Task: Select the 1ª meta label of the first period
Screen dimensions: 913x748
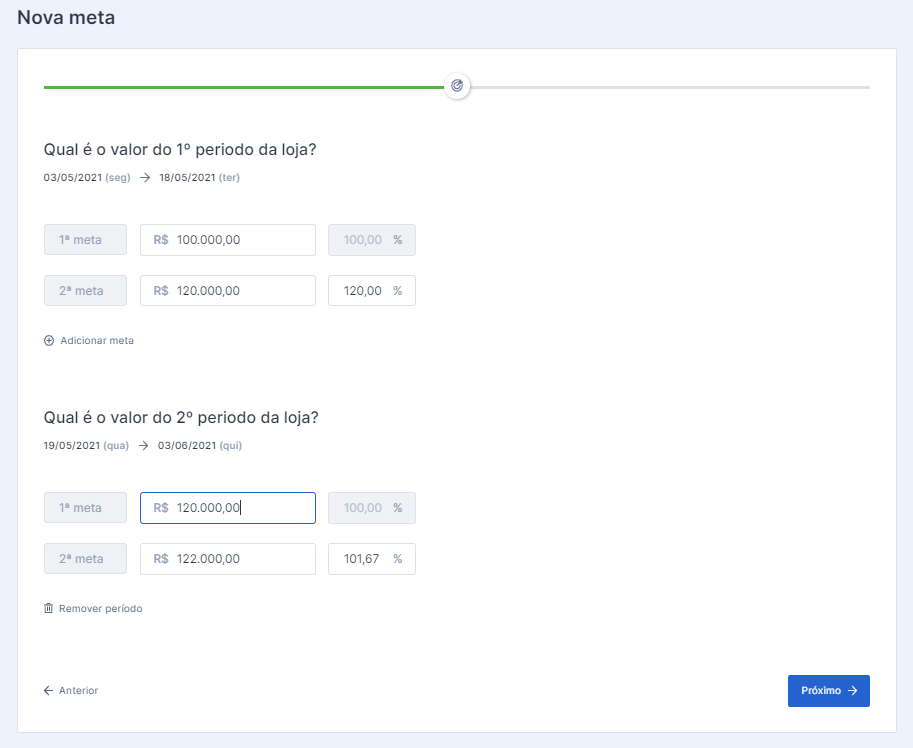Action: [84, 239]
